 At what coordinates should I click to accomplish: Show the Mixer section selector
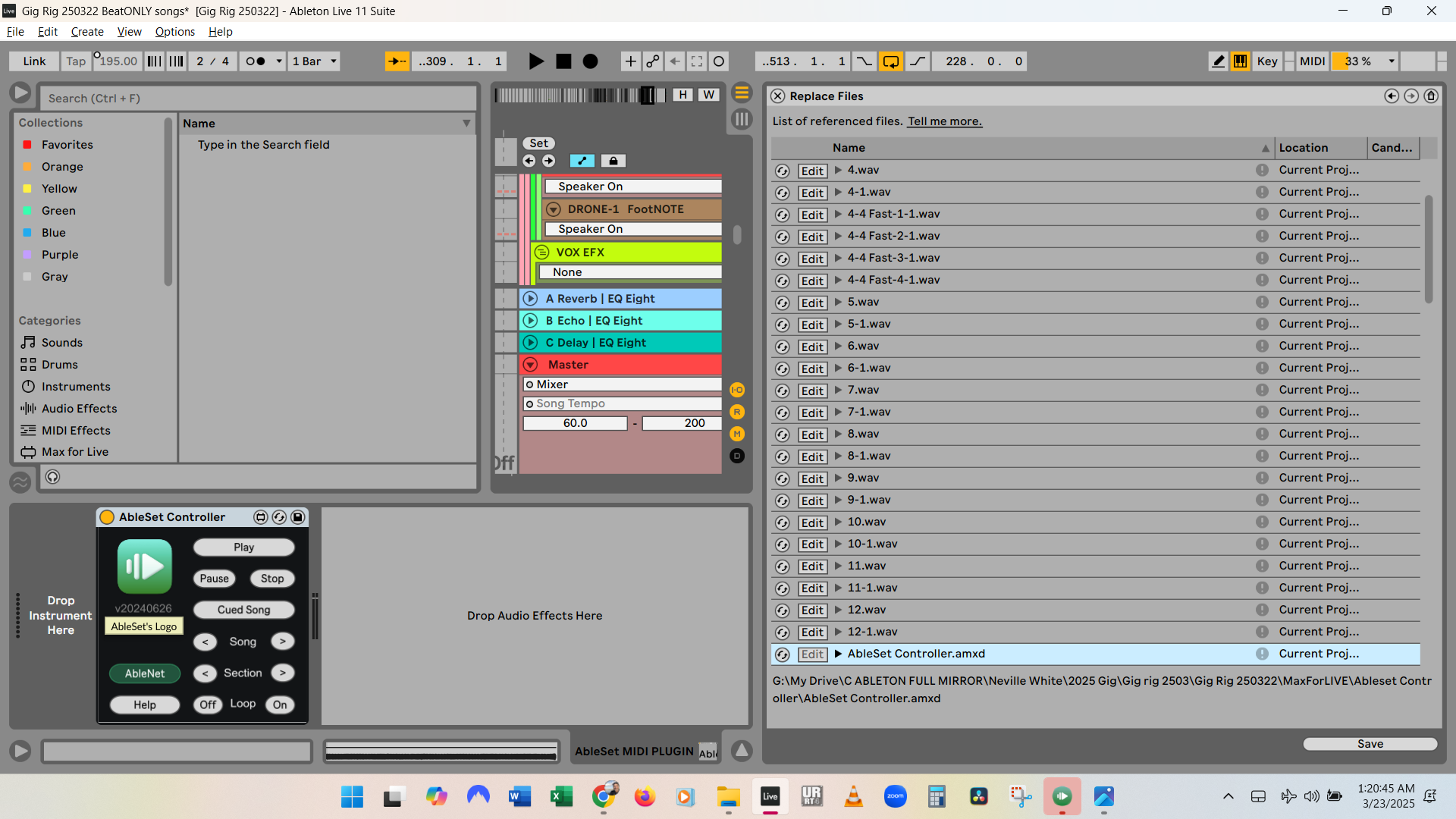tap(737, 434)
